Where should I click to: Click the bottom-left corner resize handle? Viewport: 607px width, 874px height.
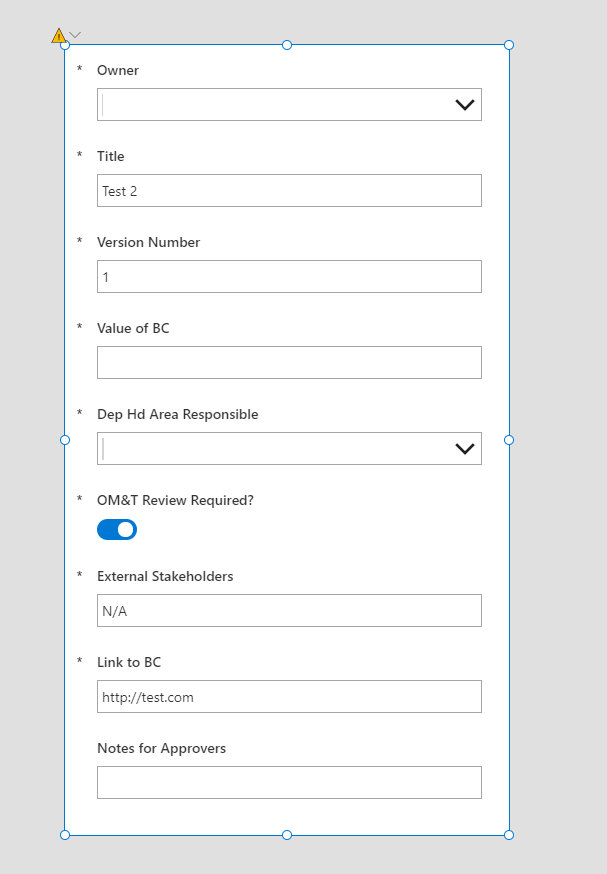coord(65,835)
